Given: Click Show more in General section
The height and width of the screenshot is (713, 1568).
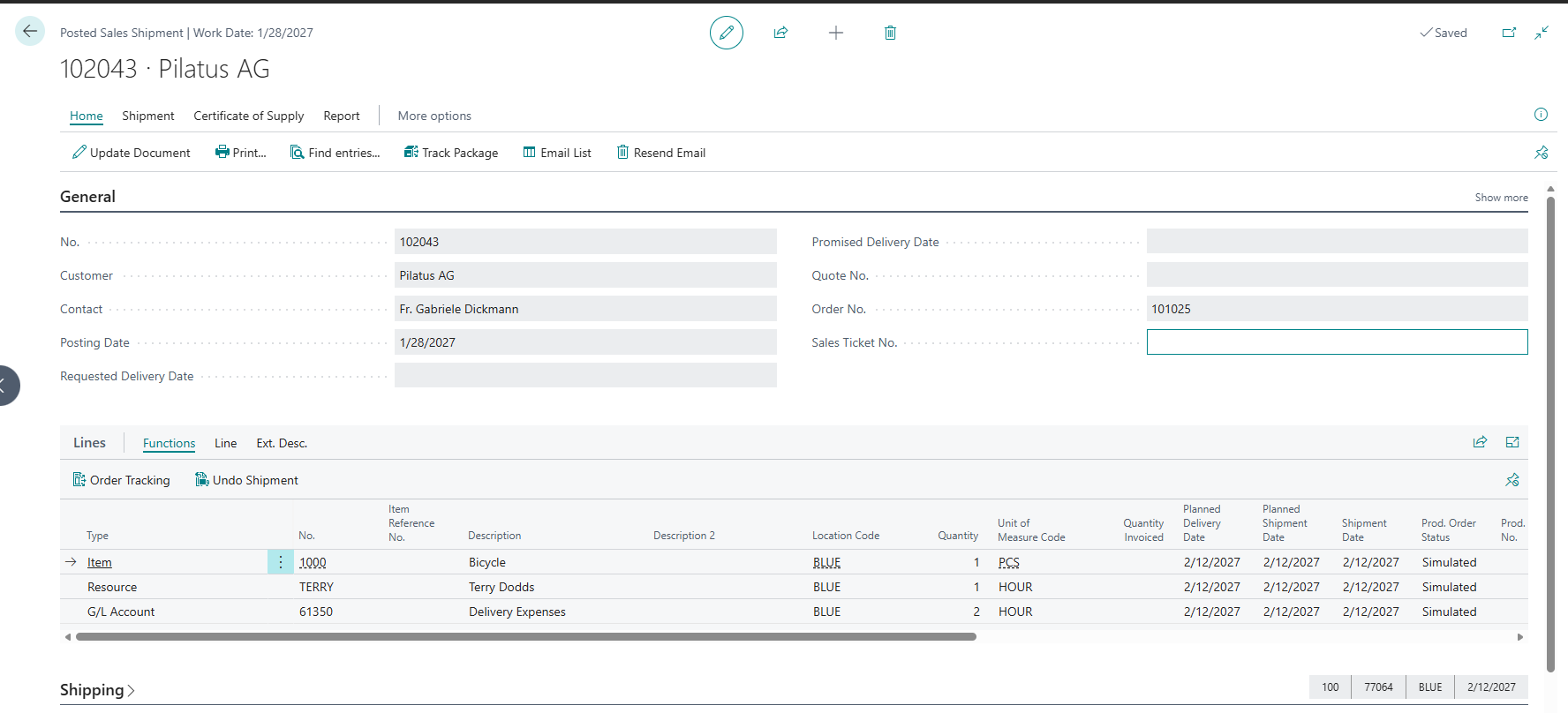Looking at the screenshot, I should click(x=1501, y=198).
